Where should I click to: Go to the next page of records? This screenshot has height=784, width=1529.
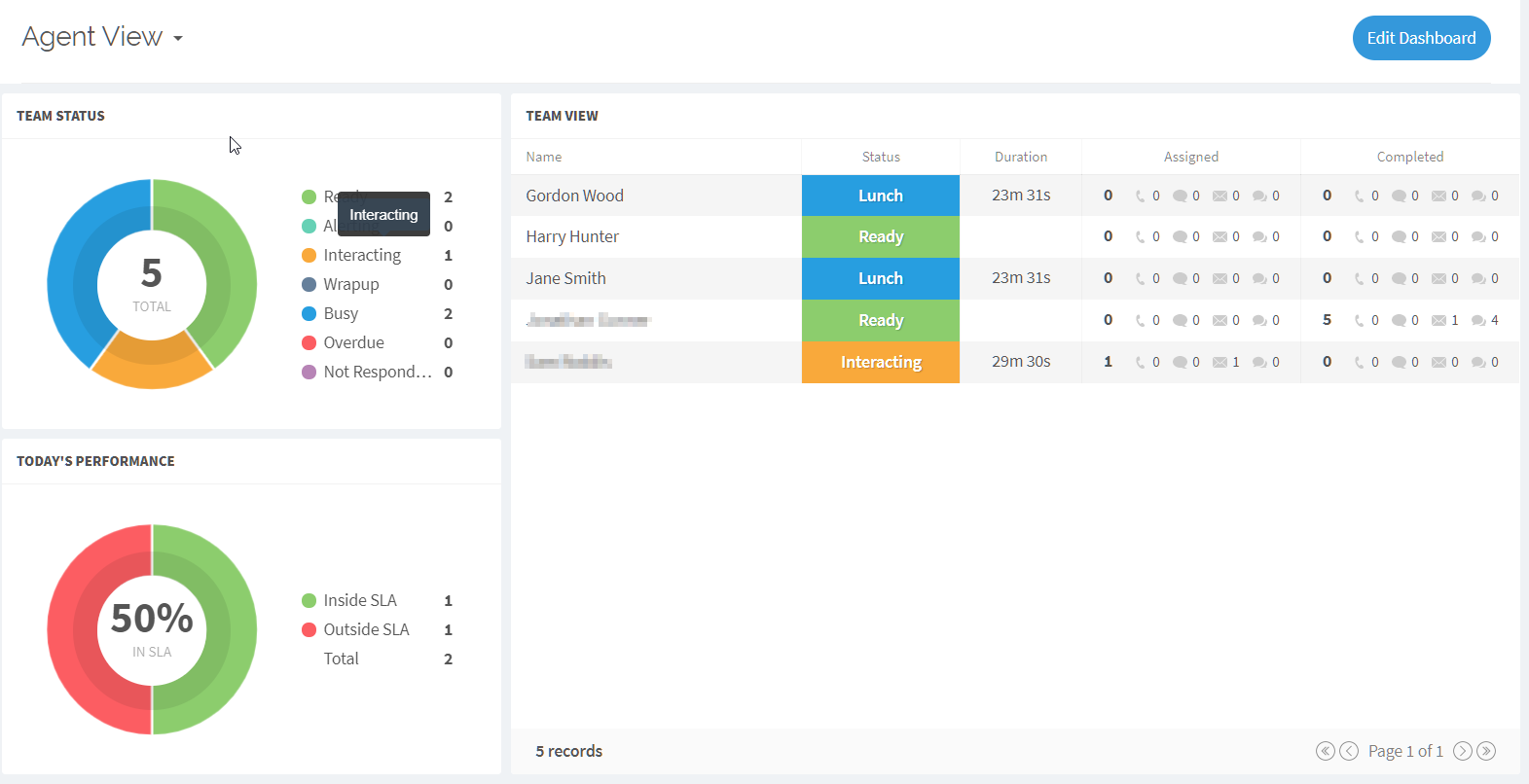click(1462, 751)
